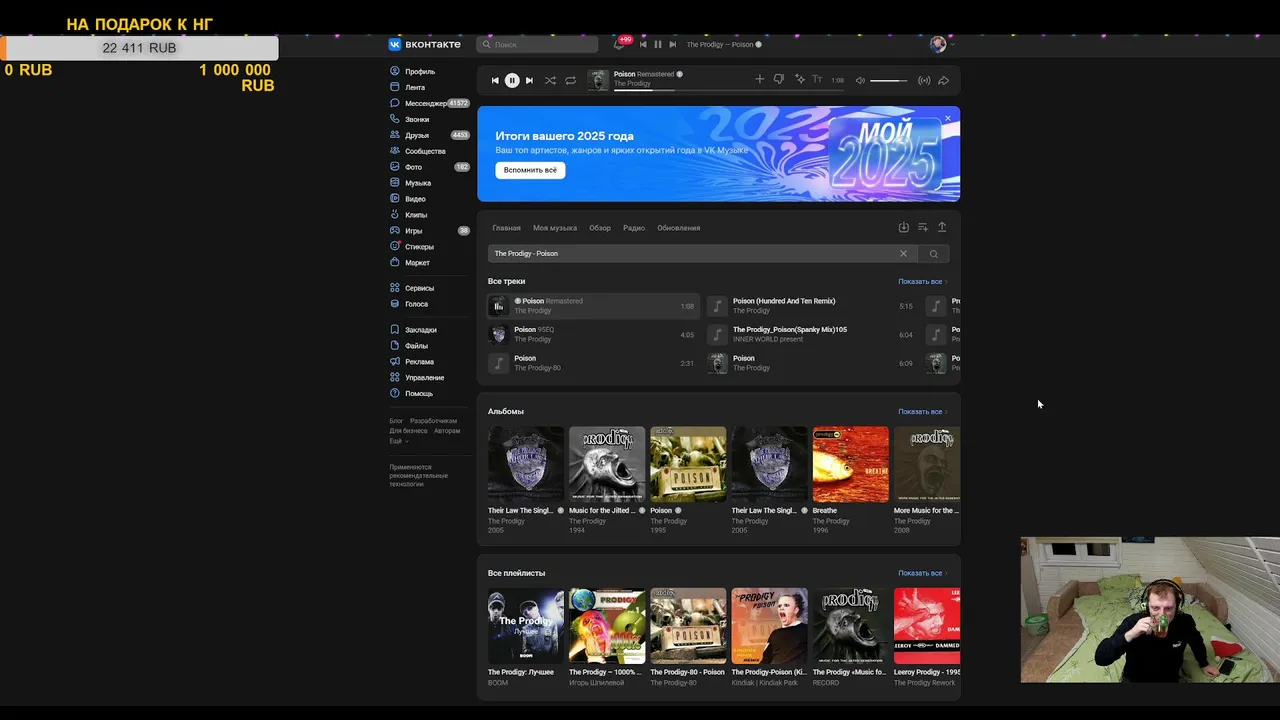The width and height of the screenshot is (1280, 720).
Task: Open Стикеры section
Action: (x=412, y=247)
